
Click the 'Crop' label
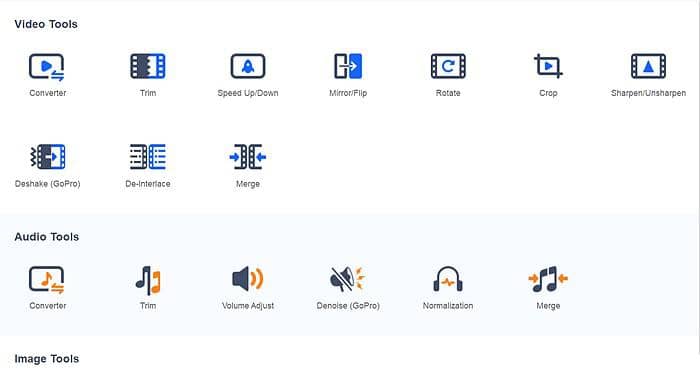click(x=548, y=93)
